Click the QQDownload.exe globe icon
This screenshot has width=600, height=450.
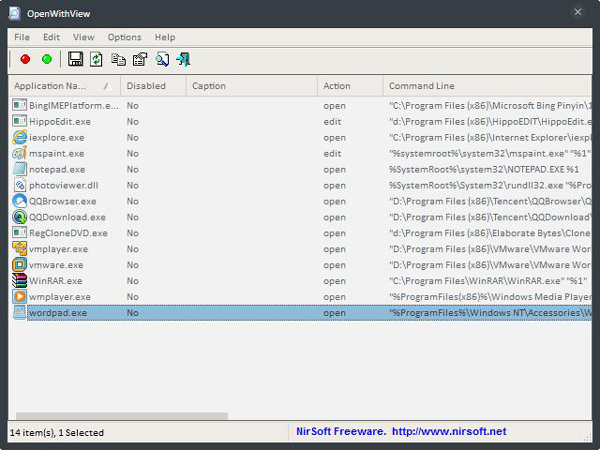pos(20,217)
